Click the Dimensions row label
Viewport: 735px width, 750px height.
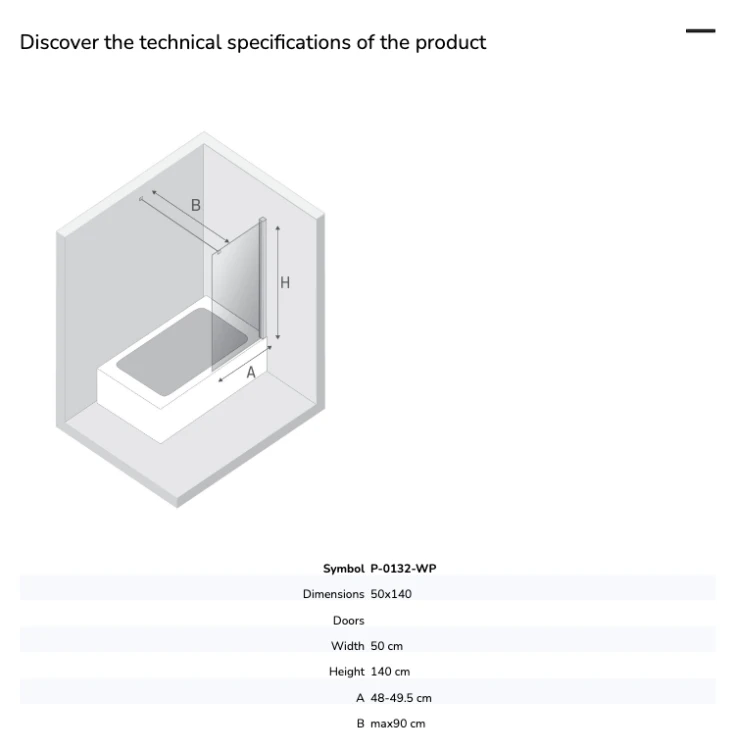(333, 594)
